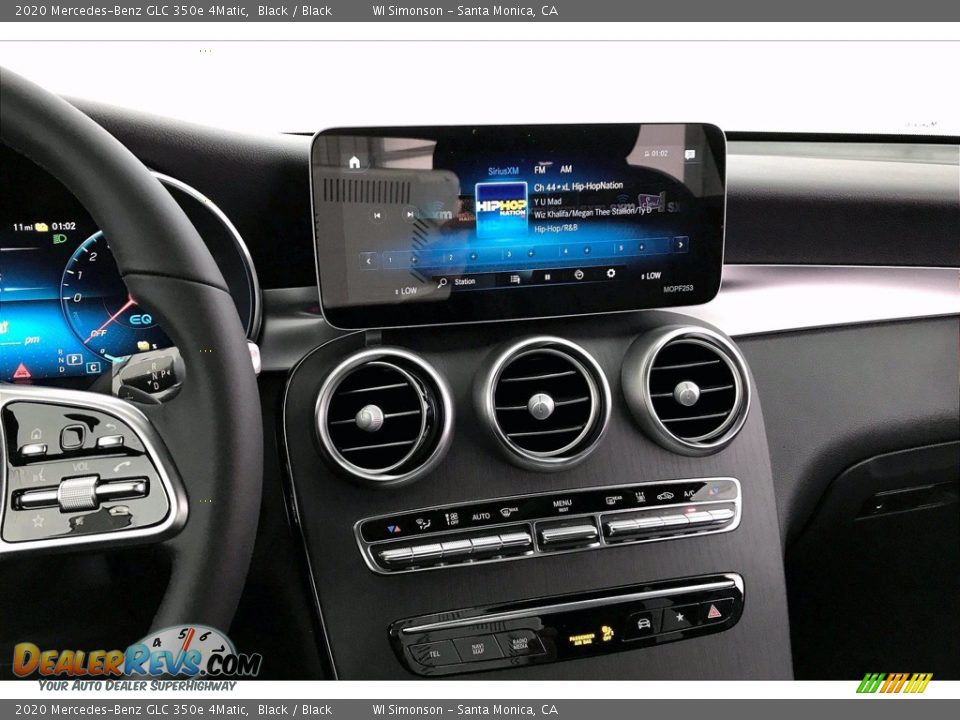
Task: Tap the skip-forward track icon on the screen
Action: point(410,213)
